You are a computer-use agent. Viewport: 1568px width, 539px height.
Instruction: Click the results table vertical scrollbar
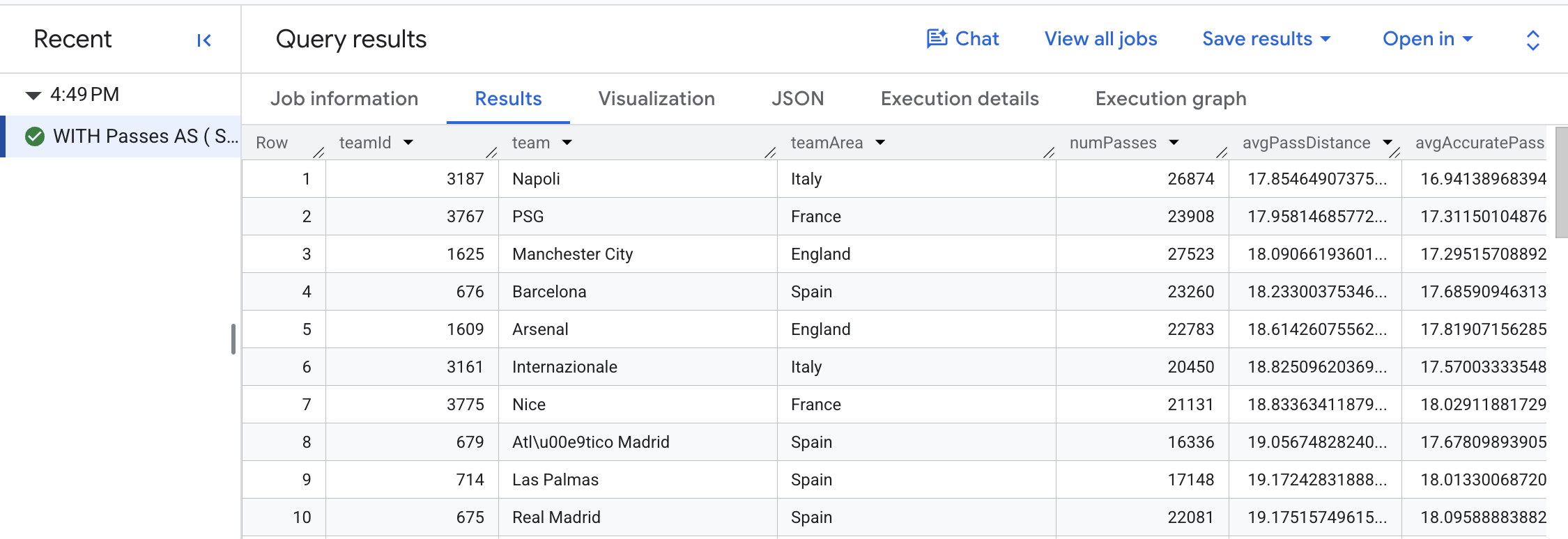1562,182
